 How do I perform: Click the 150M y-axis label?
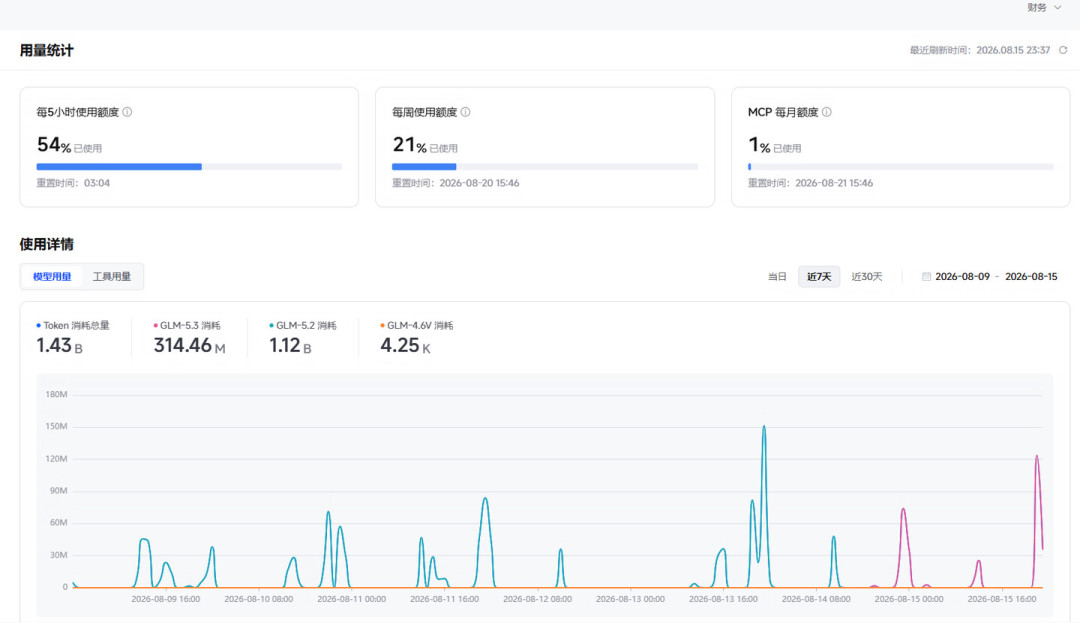coord(56,427)
